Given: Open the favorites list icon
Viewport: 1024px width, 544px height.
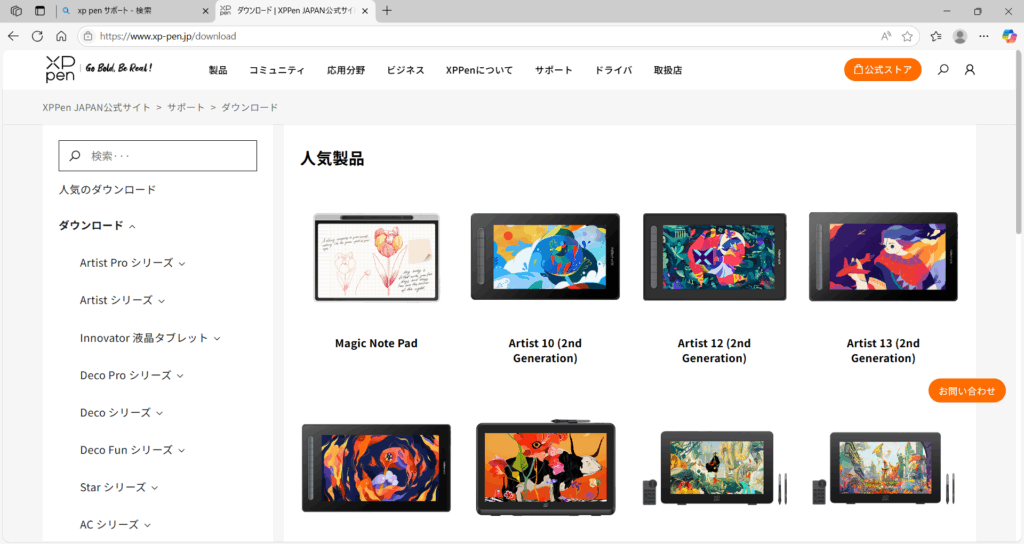Looking at the screenshot, I should pos(936,36).
